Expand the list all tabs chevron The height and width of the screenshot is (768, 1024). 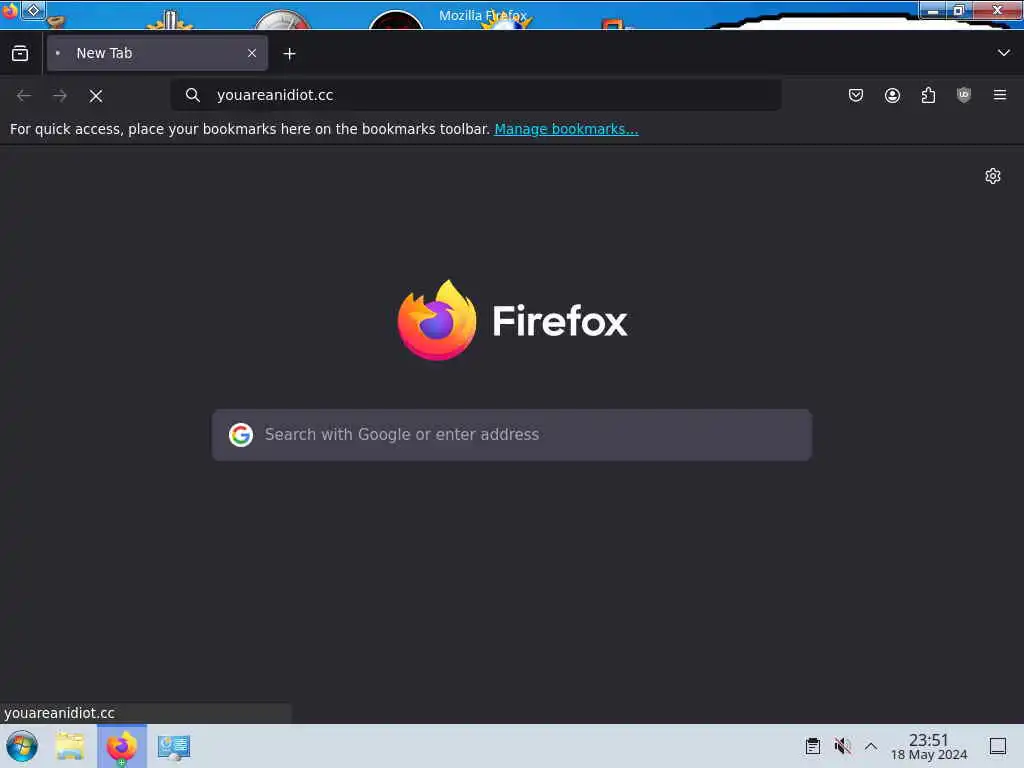1003,53
